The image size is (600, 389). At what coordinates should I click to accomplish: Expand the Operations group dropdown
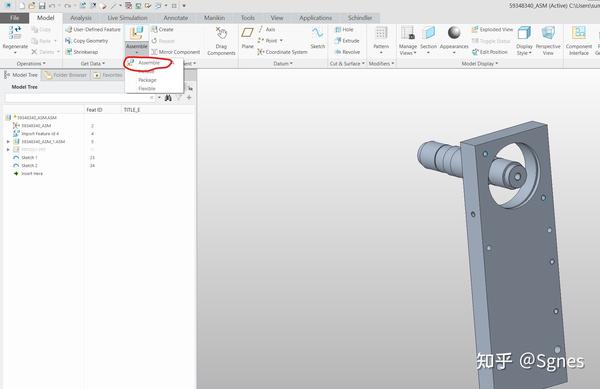coord(31,63)
